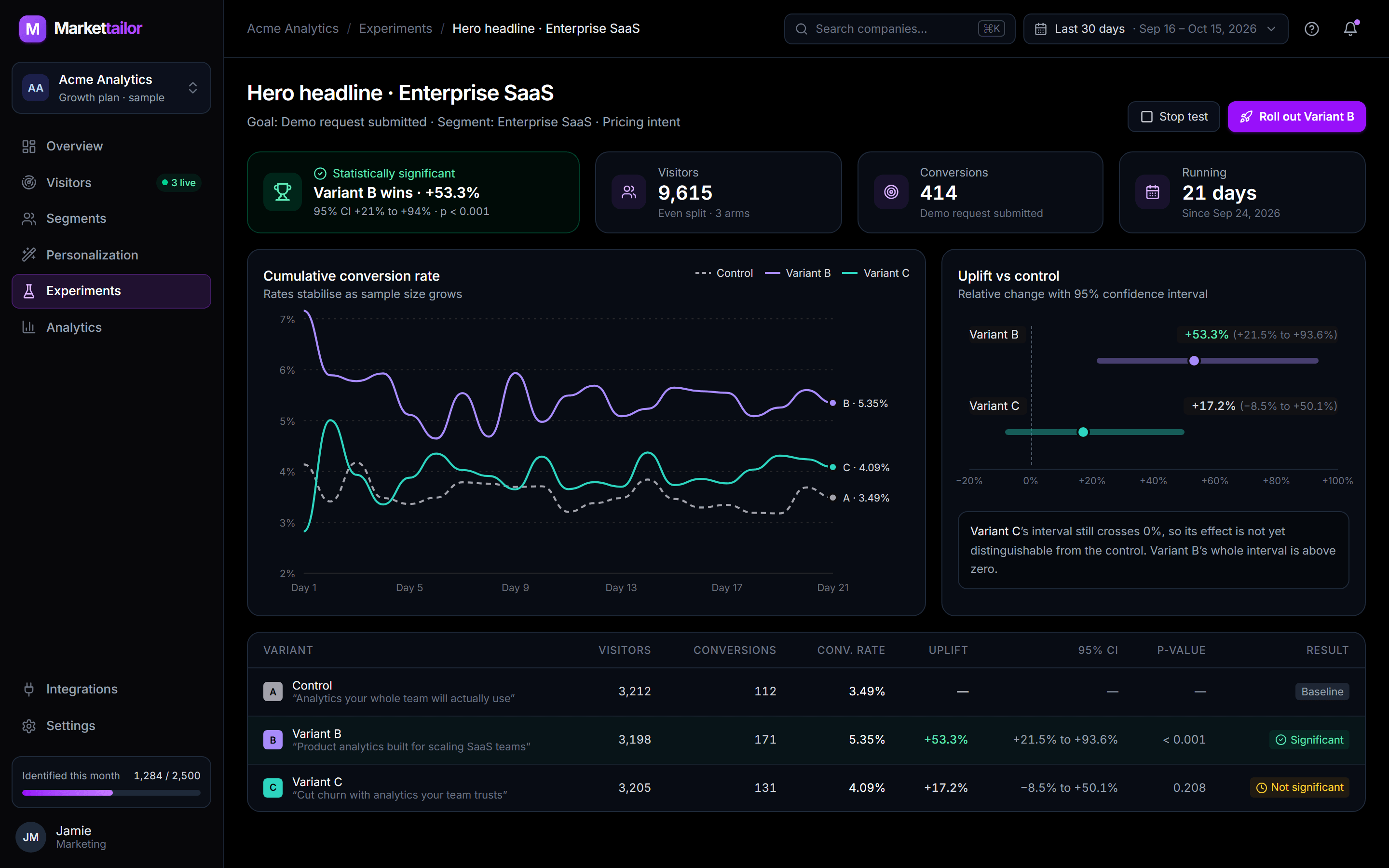Focus the Search companies field
This screenshot has height=868, width=1389.
(899, 29)
